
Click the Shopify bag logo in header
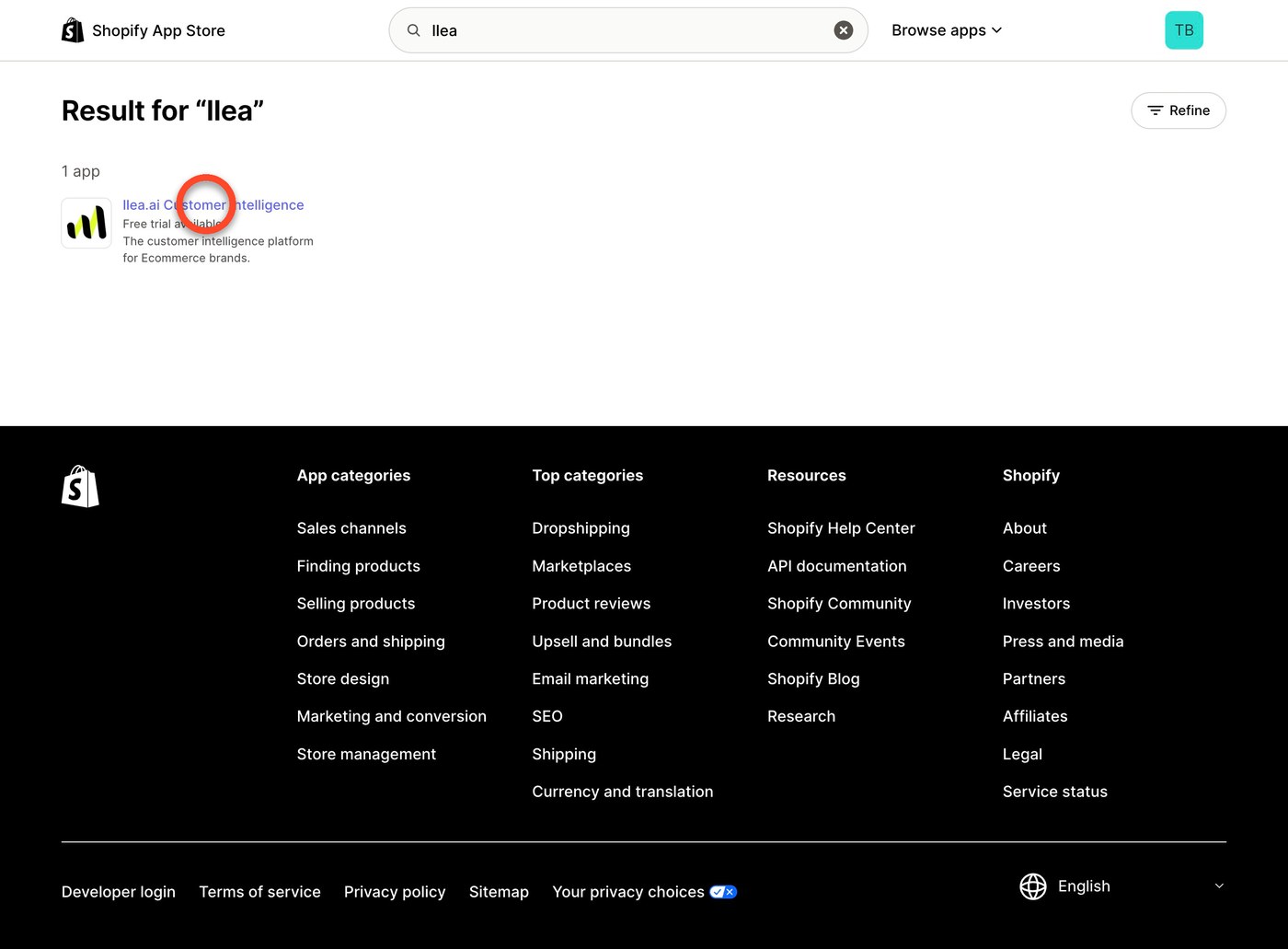pyautogui.click(x=73, y=30)
